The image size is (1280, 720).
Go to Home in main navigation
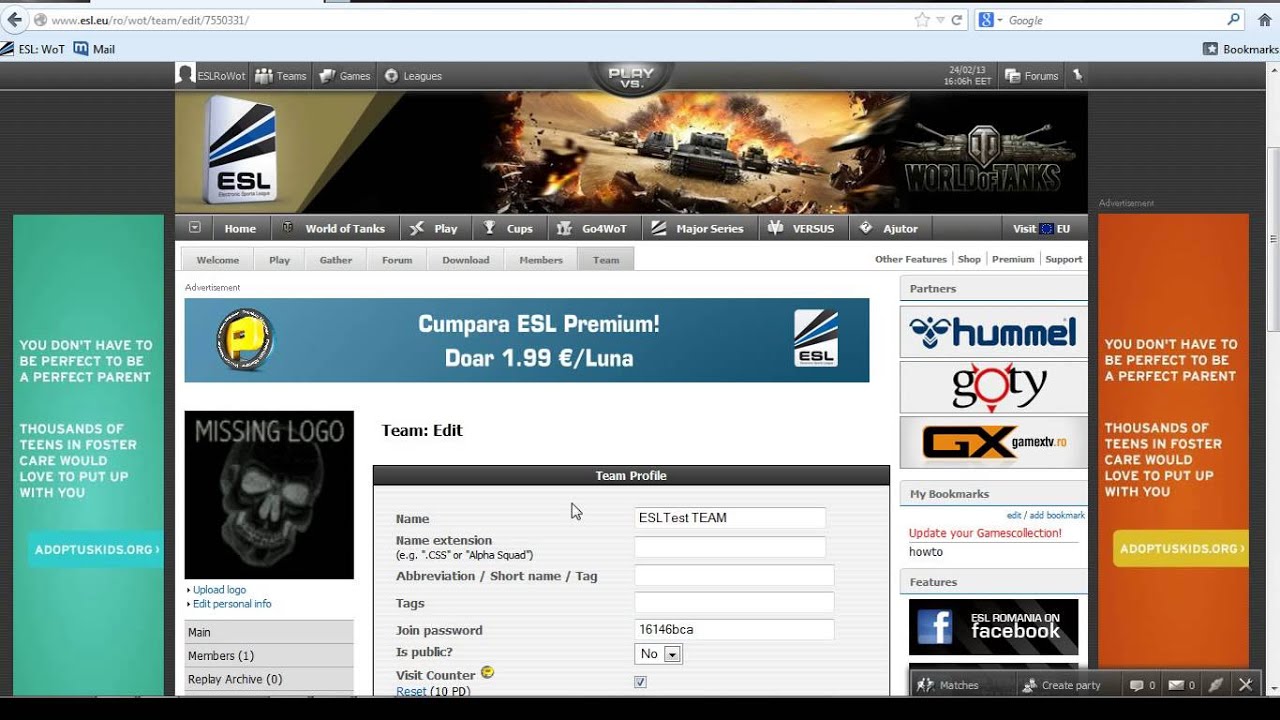pyautogui.click(x=240, y=228)
